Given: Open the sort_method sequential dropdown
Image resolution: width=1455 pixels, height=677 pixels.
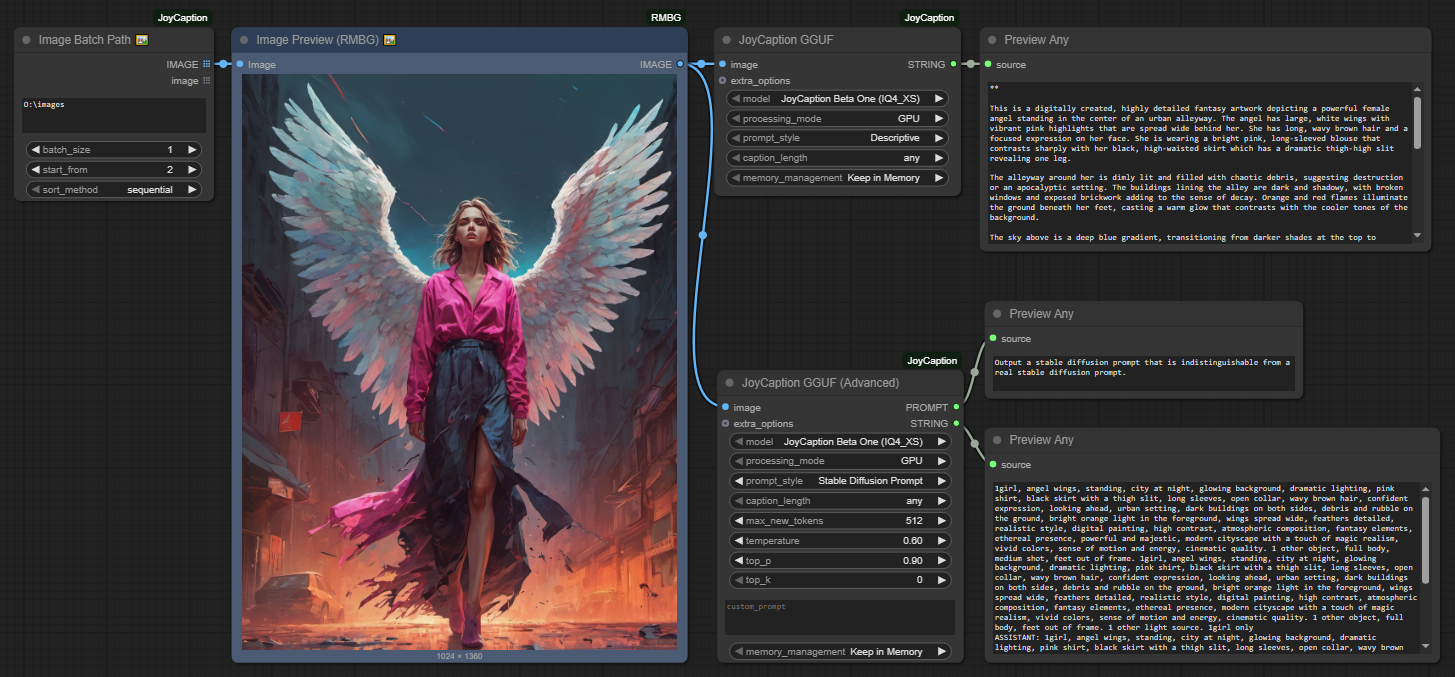Looking at the screenshot, I should click(114, 189).
